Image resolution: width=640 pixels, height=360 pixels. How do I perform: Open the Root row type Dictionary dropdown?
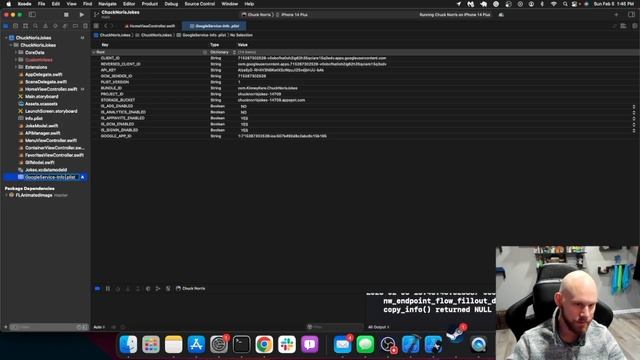(234, 52)
